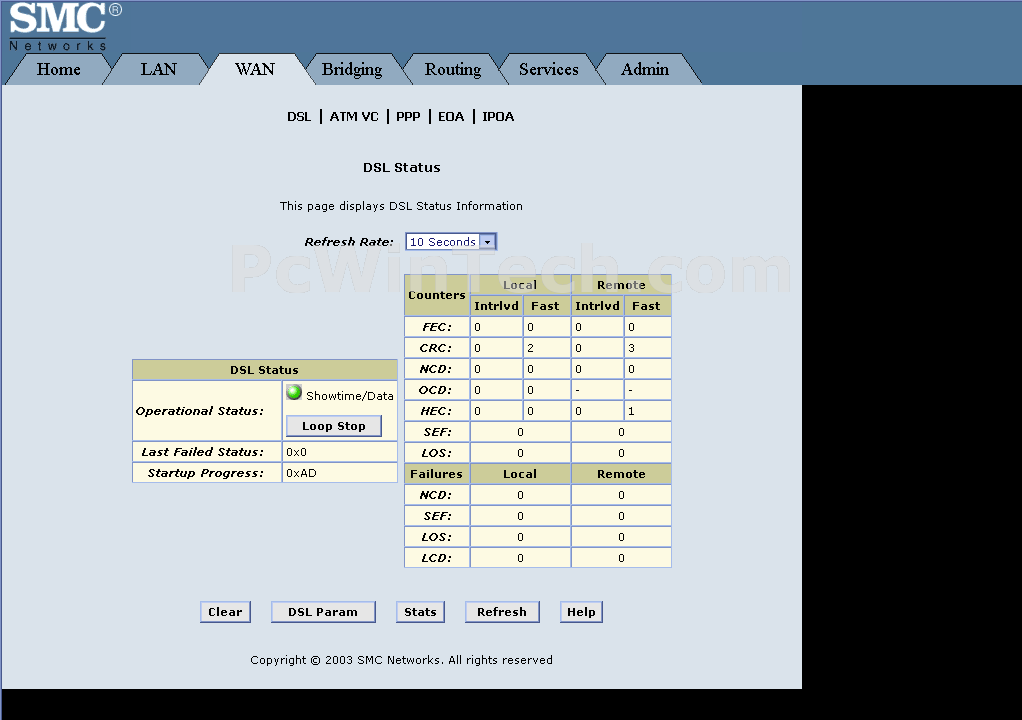Screen dimensions: 1022x720
Task: Switch to the Admin tab
Action: tap(645, 69)
